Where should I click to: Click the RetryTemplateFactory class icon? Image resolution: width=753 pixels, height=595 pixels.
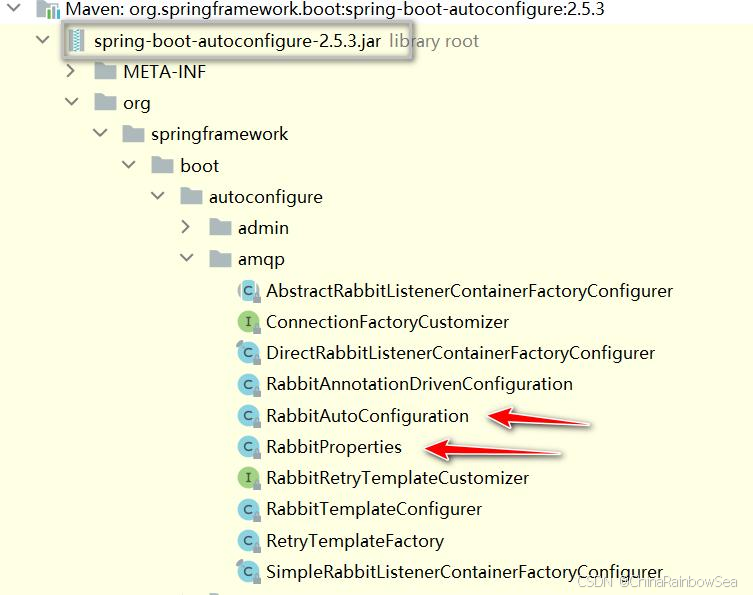[x=249, y=541]
